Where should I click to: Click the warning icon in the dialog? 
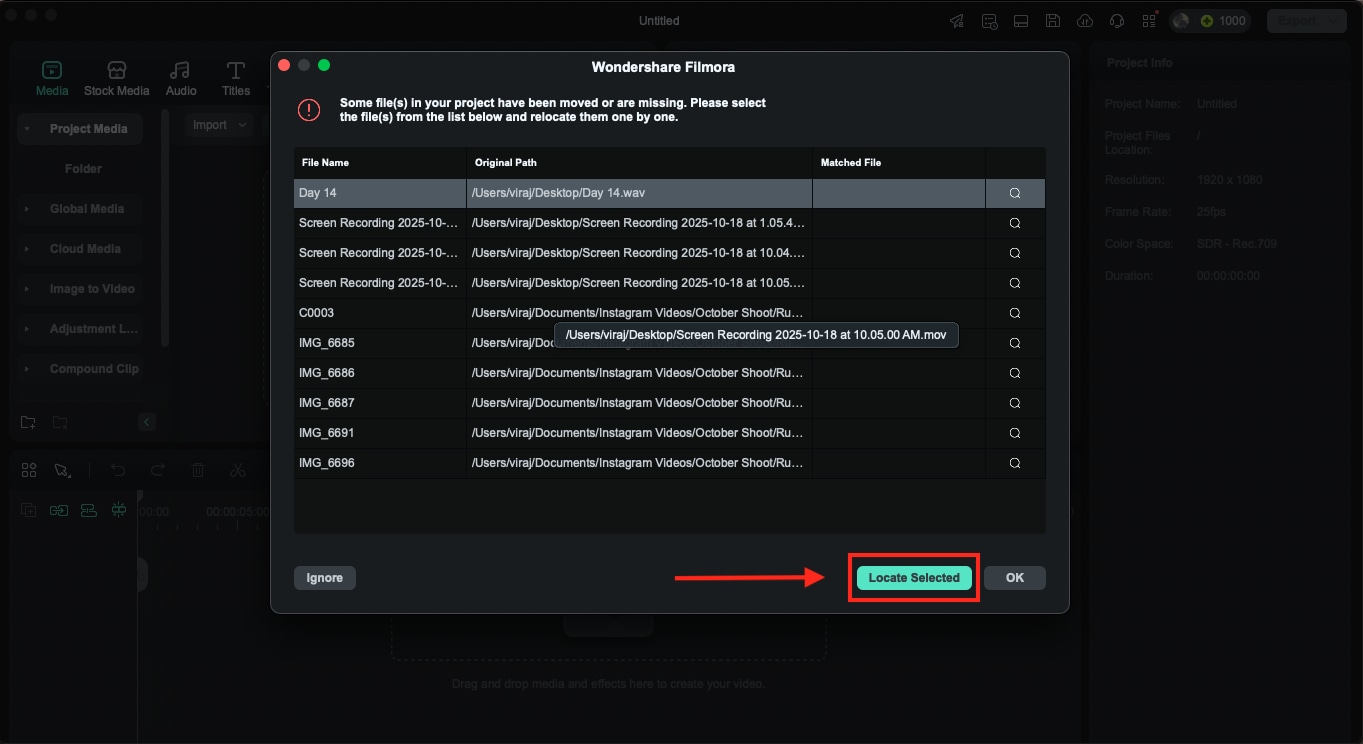[309, 110]
